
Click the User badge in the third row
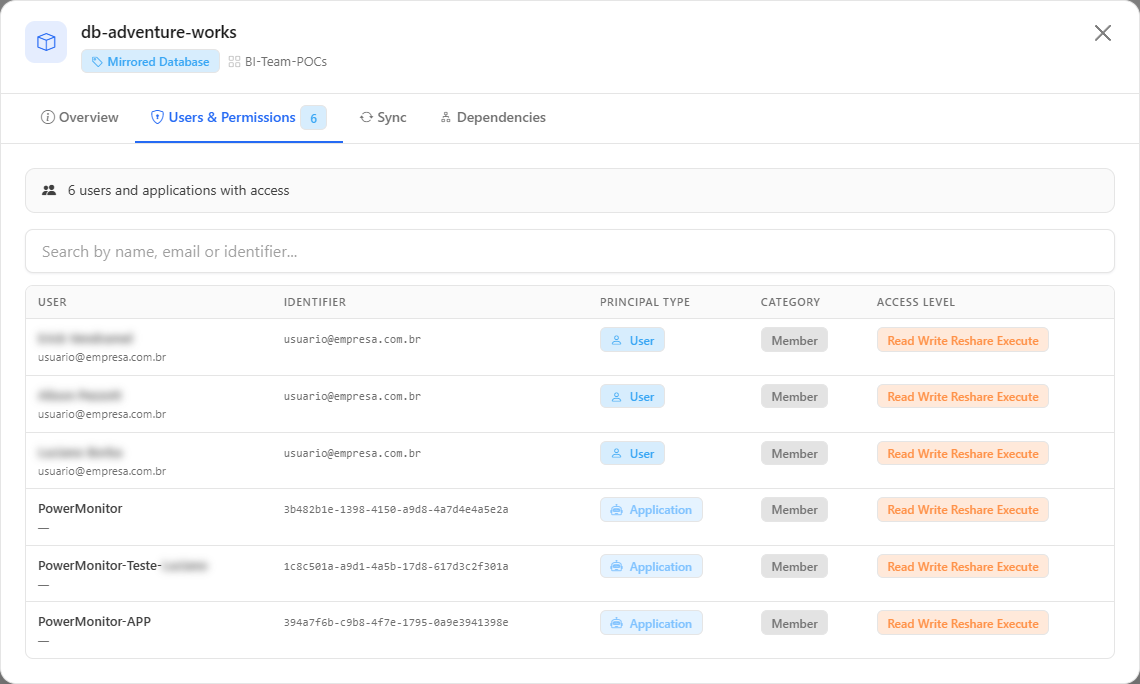633,454
